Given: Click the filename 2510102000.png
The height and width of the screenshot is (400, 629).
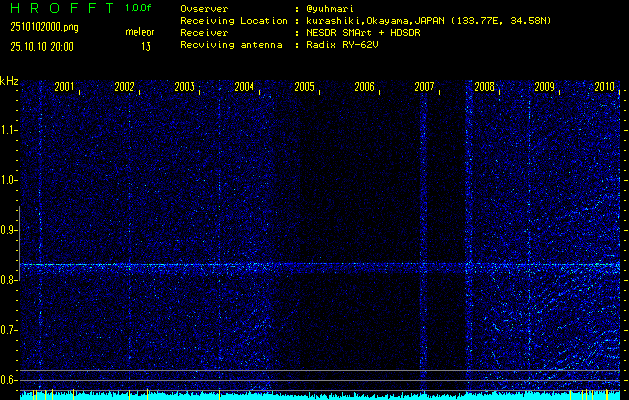Looking at the screenshot, I should pyautogui.click(x=44, y=28).
